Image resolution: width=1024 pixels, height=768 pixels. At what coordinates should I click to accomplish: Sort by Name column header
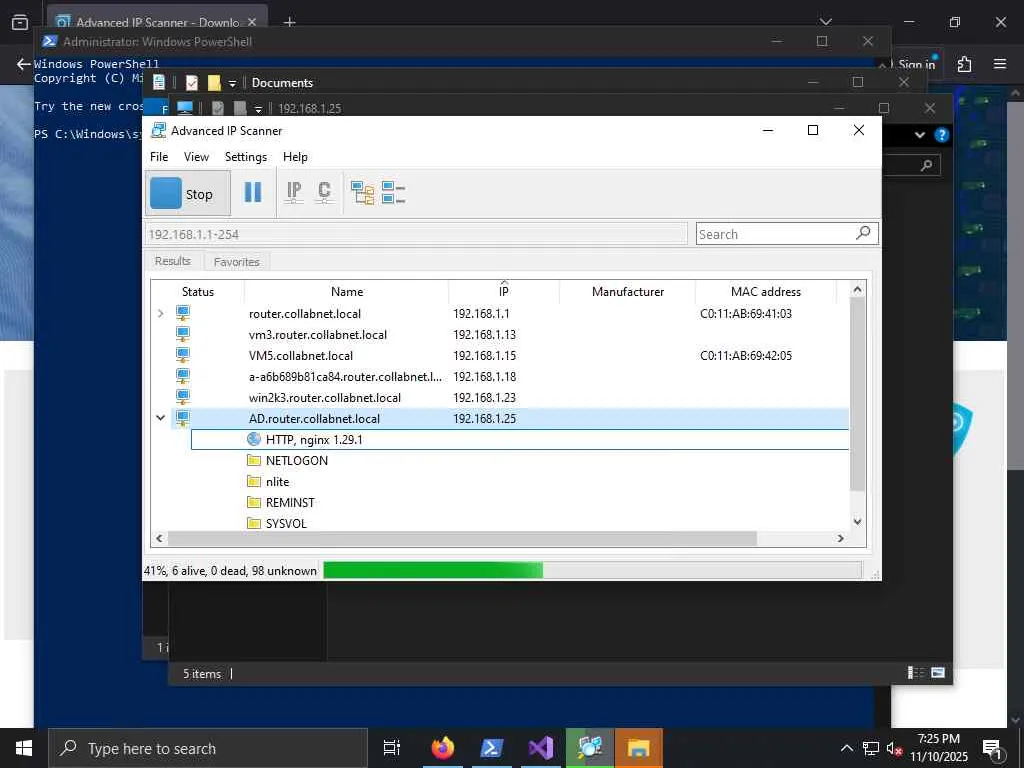point(347,292)
